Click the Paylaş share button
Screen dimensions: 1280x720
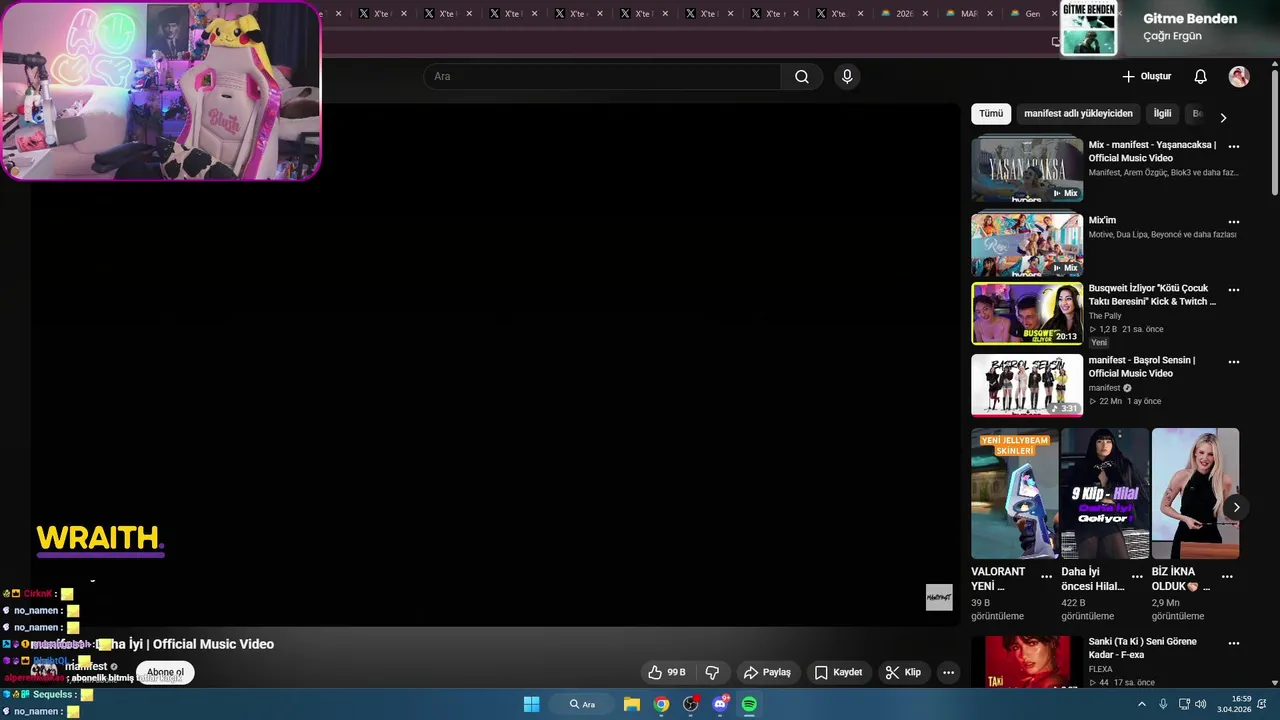(x=767, y=673)
